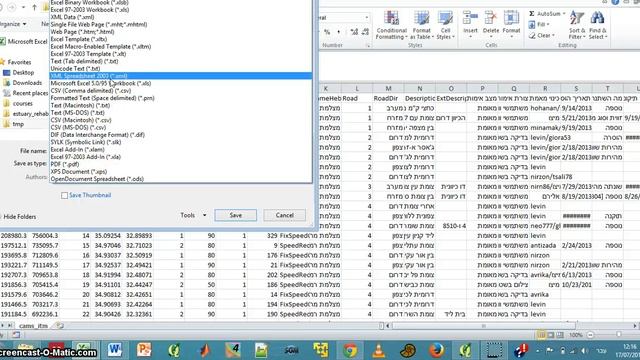Click the Desktop favorite in the dialog
The width and height of the screenshot is (640, 360).
[x=23, y=73]
